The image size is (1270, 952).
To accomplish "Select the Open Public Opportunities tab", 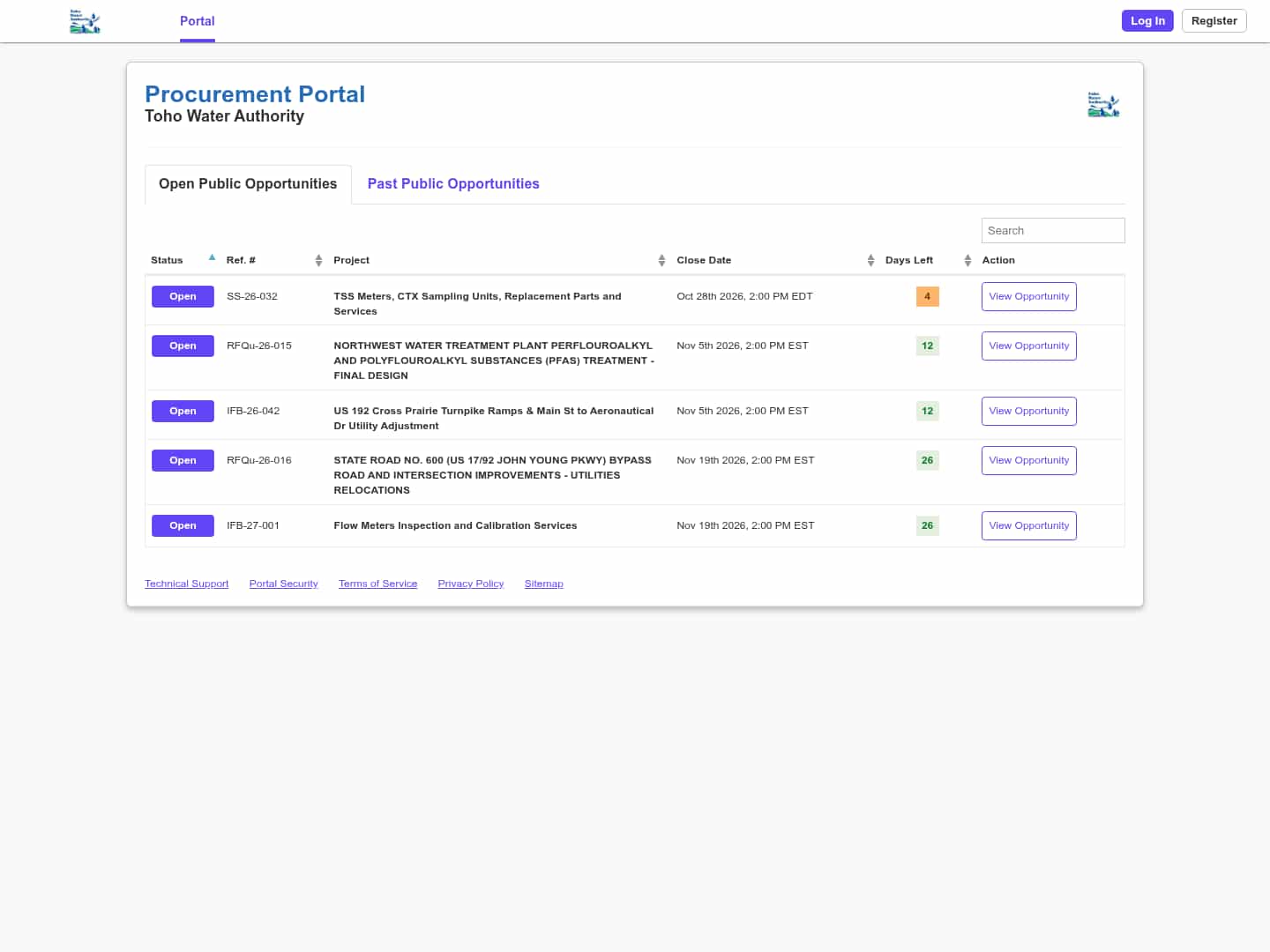I will point(248,184).
